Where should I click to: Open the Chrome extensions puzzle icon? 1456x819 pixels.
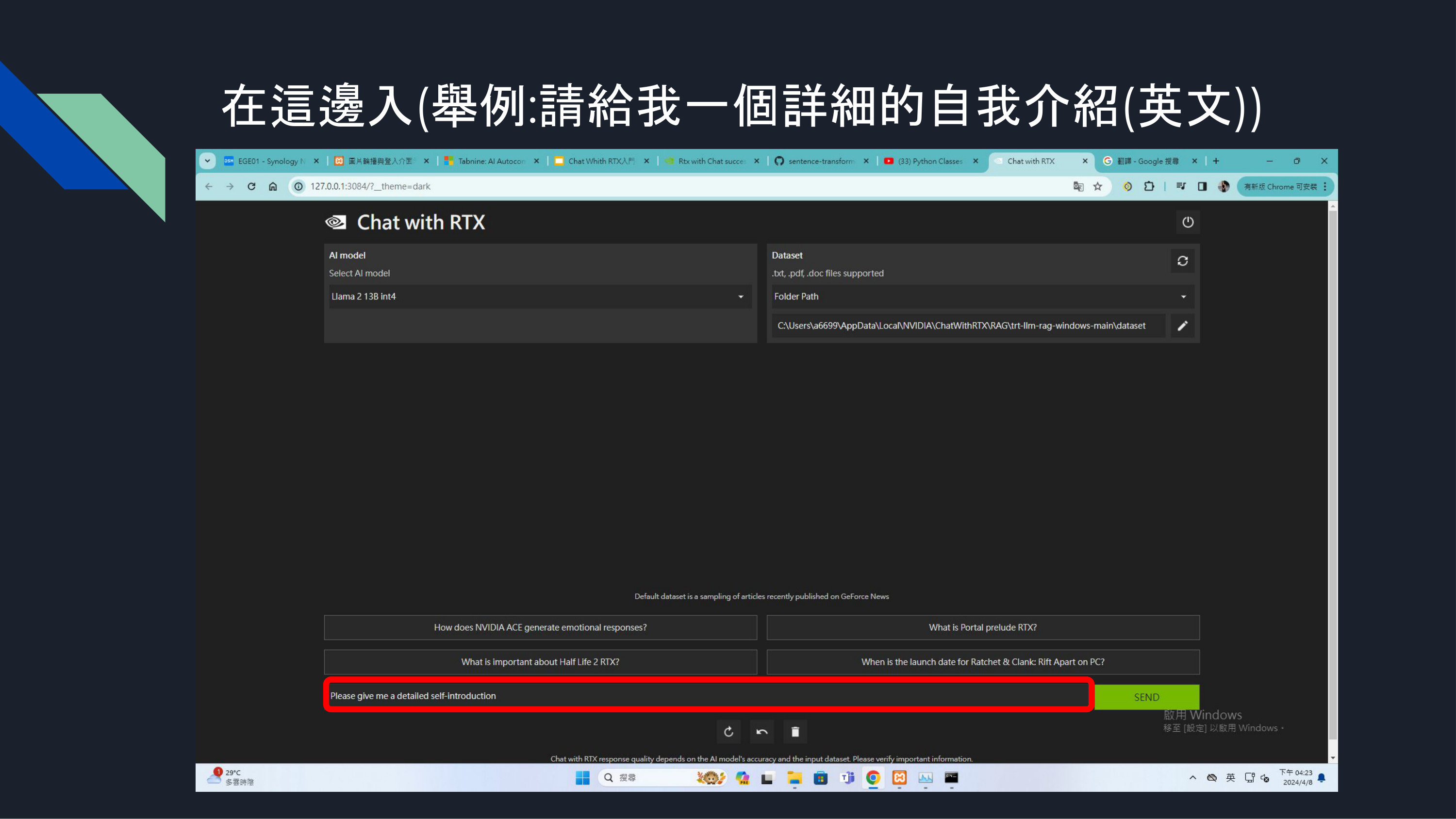1149,186
